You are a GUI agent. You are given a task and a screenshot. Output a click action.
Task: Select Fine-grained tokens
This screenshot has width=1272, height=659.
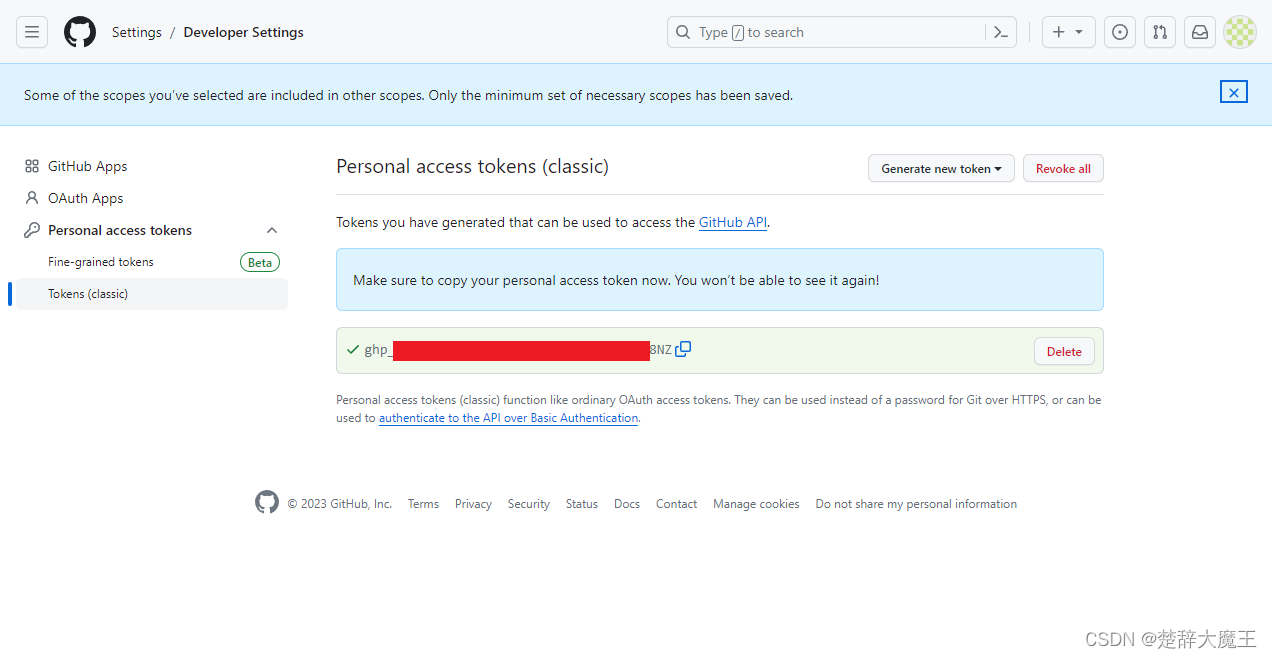tap(101, 262)
